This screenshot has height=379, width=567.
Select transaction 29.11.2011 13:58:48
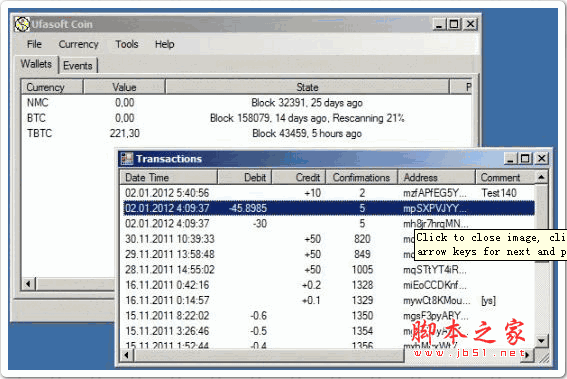pos(268,254)
